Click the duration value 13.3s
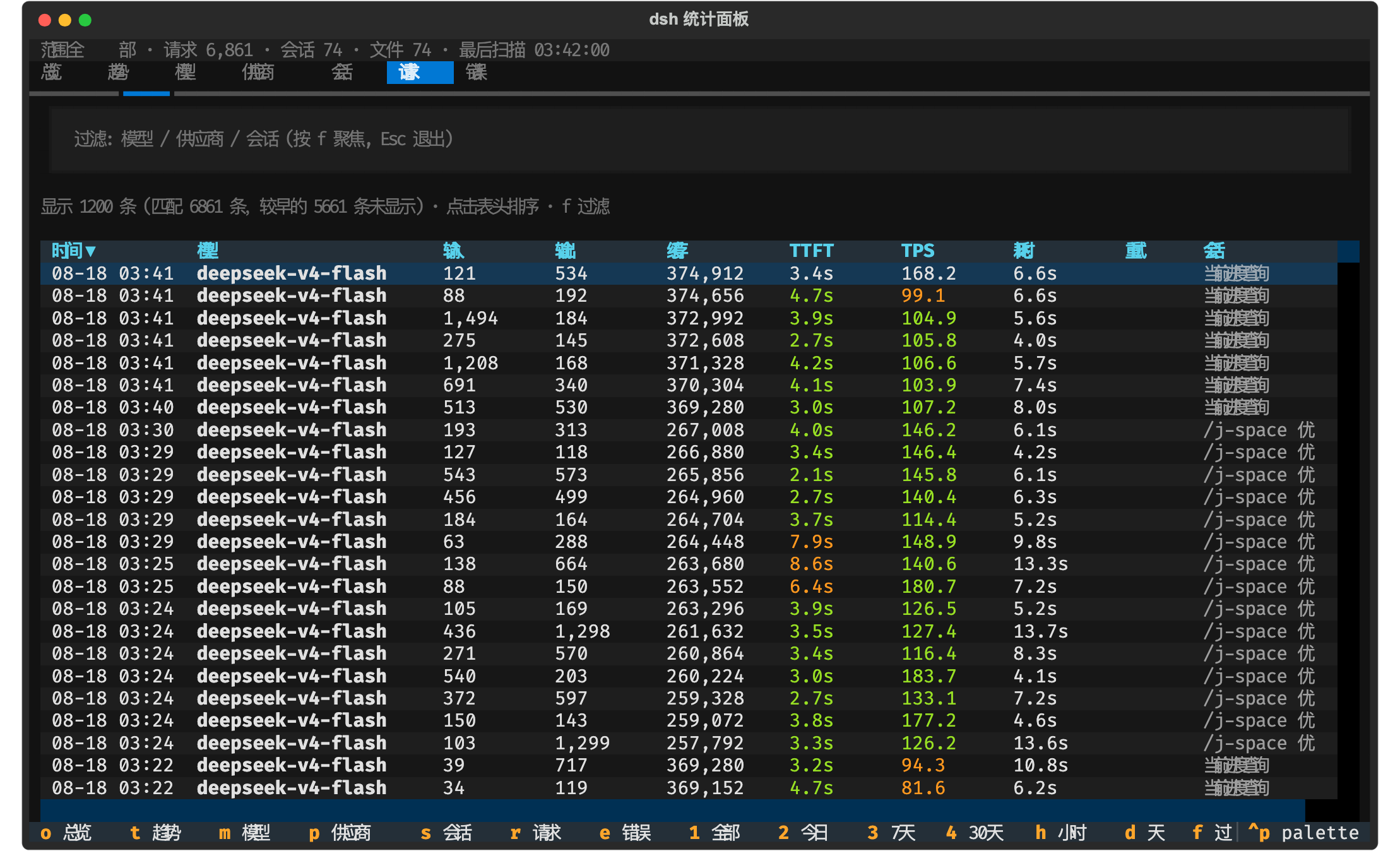The image size is (1400, 851). (1041, 564)
